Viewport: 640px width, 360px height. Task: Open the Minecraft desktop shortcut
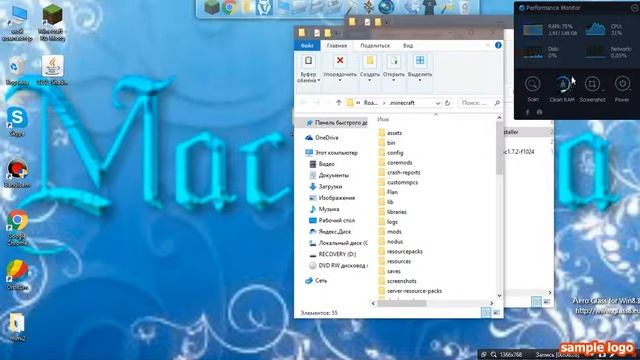[x=52, y=22]
